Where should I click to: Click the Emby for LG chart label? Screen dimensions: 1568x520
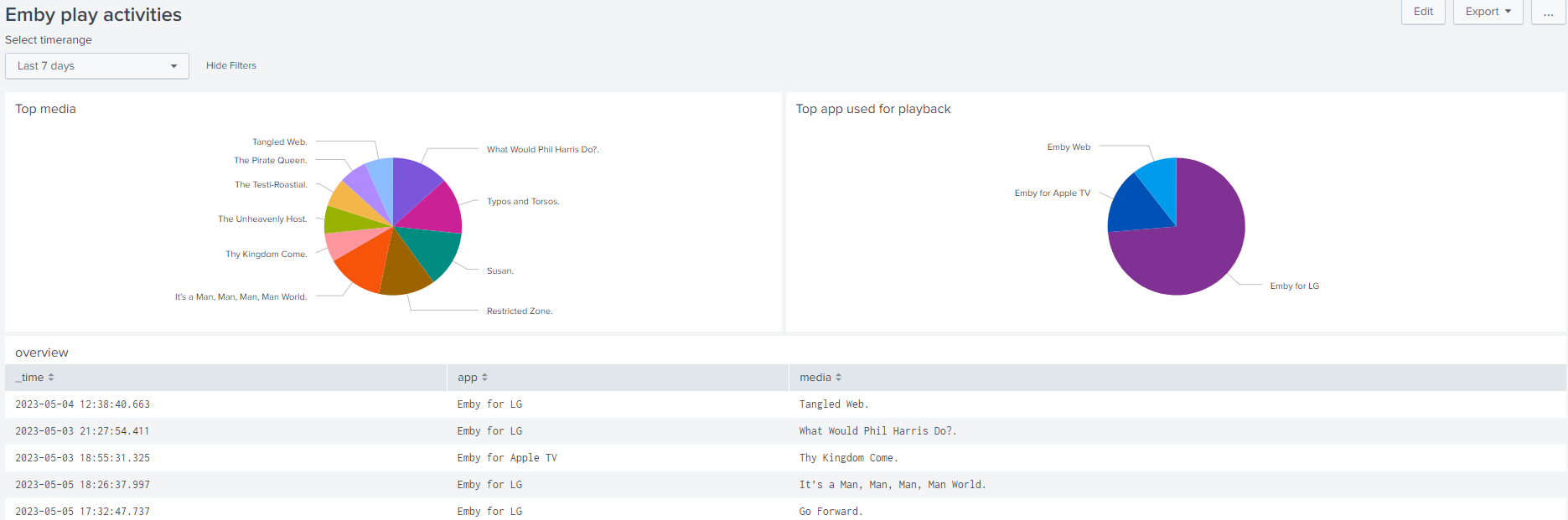[x=1295, y=286]
